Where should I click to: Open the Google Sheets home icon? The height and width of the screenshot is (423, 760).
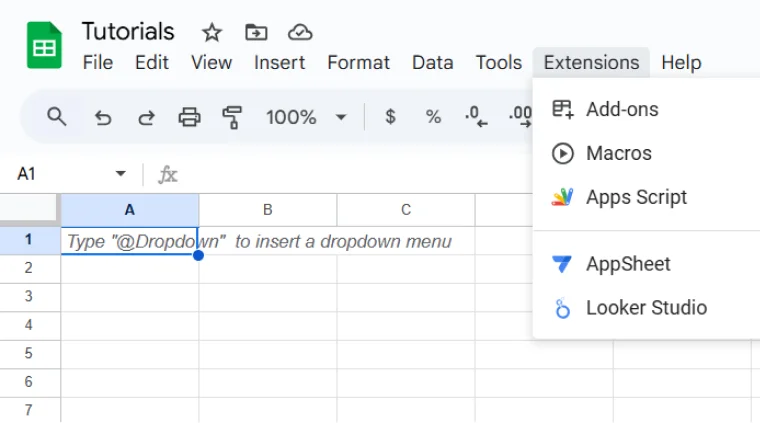[44, 45]
